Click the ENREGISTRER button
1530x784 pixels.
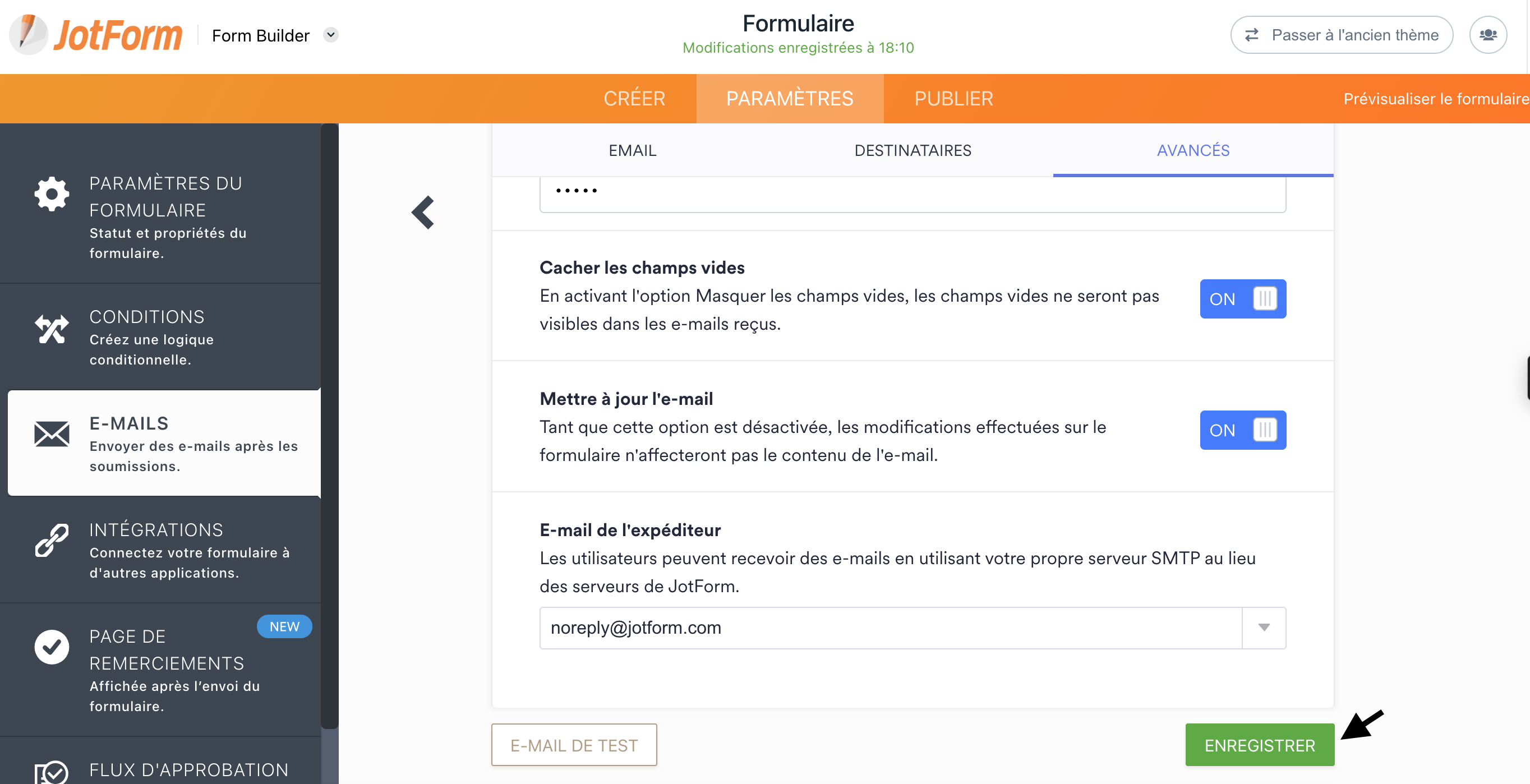pos(1259,745)
